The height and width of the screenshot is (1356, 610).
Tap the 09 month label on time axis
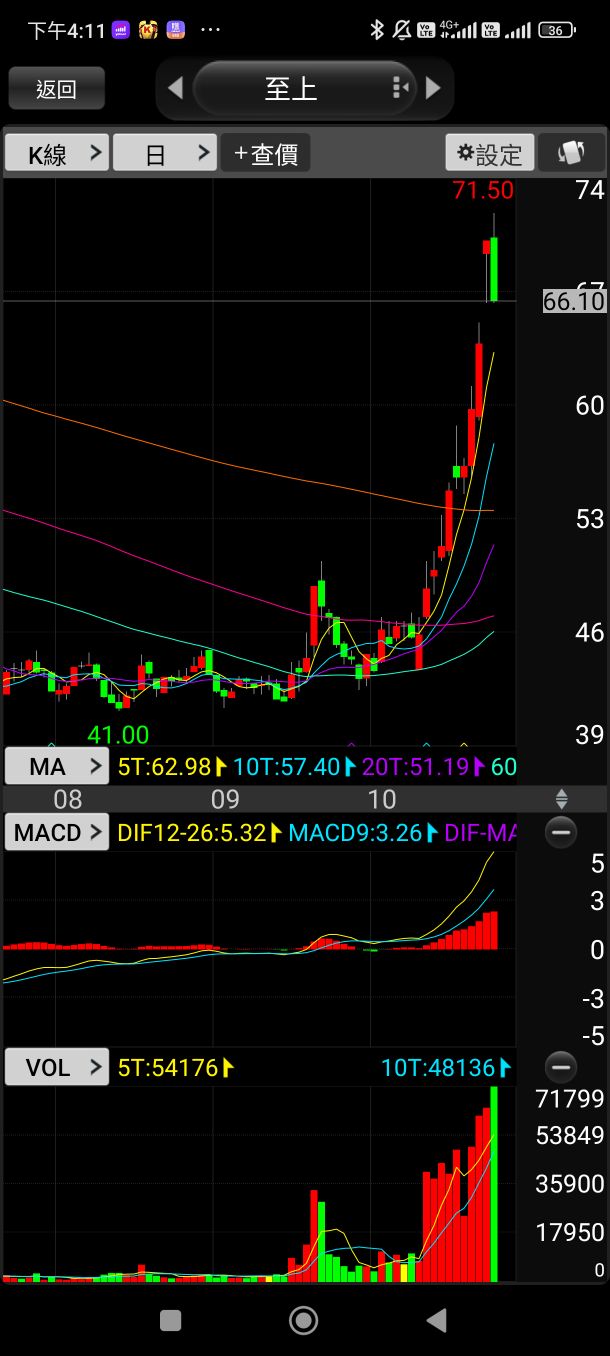(225, 799)
